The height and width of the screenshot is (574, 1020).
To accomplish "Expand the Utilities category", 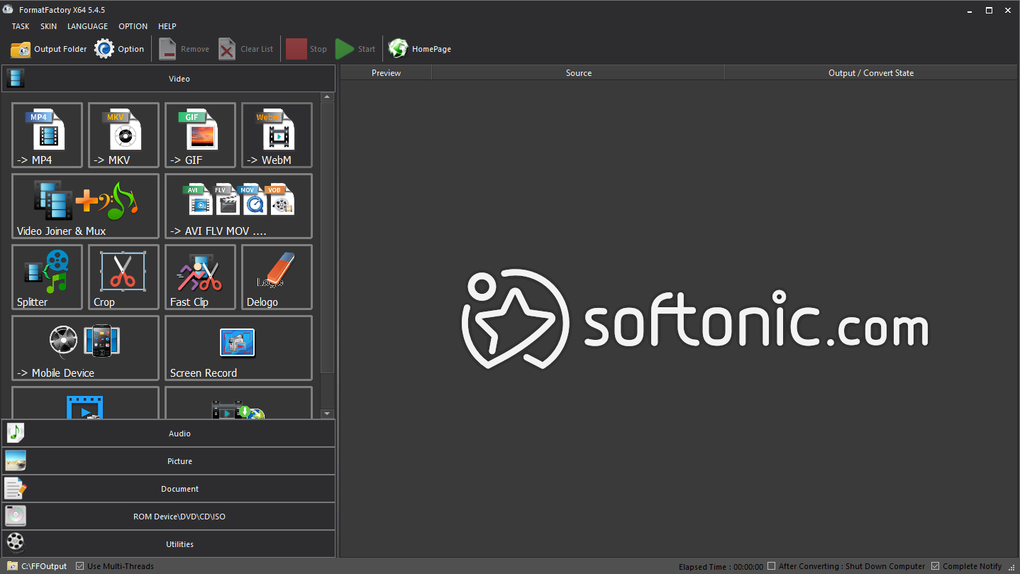I will (x=169, y=544).
